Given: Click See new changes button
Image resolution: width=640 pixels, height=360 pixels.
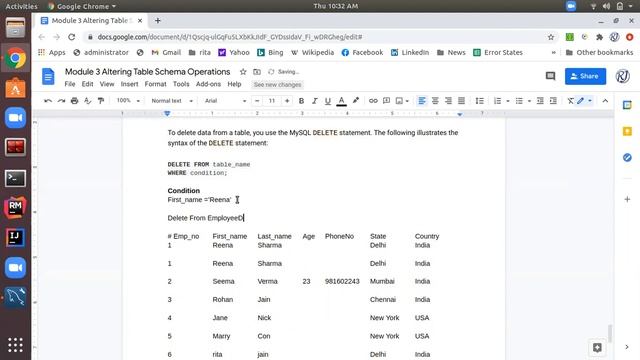Looking at the screenshot, I should 278,84.
